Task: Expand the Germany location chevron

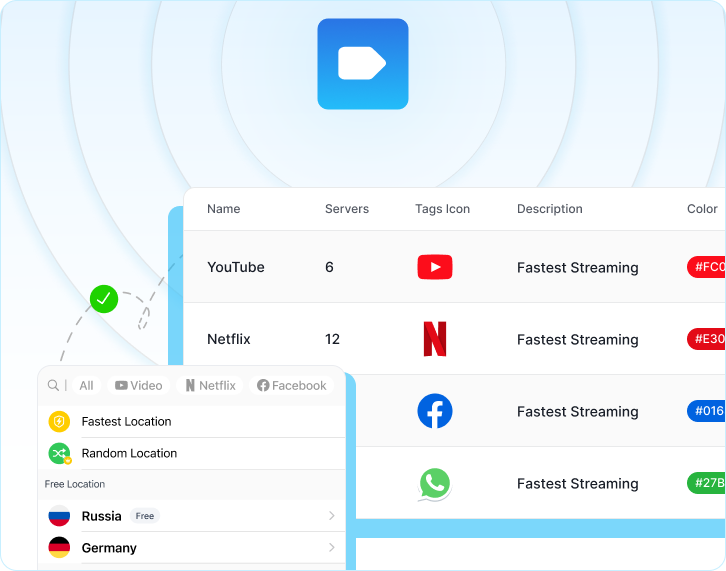Action: (x=332, y=548)
